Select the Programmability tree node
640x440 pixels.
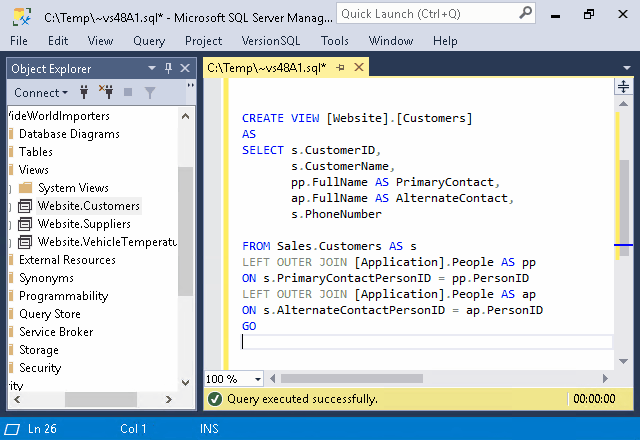point(63,296)
